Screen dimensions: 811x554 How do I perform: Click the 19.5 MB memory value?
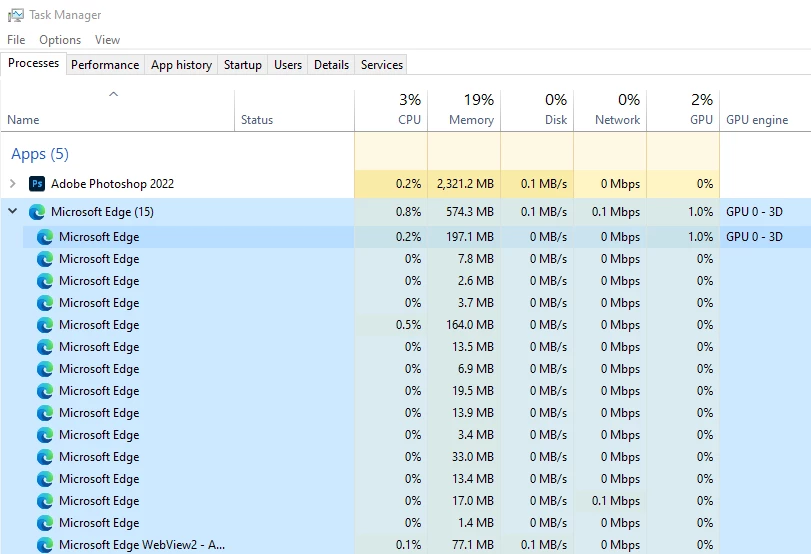coord(473,391)
